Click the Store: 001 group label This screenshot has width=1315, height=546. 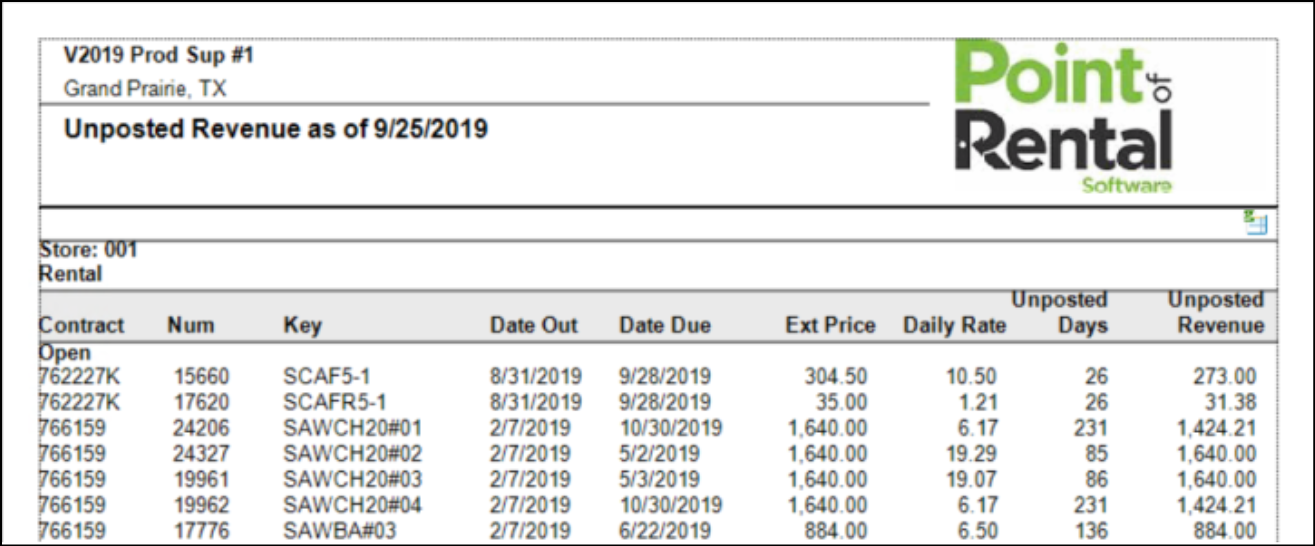(x=88, y=250)
